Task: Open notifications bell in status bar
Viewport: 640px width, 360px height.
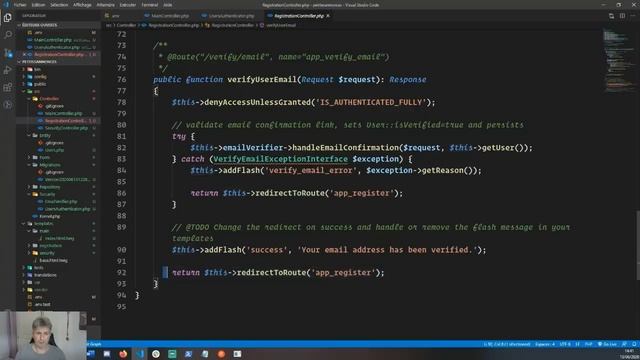Action: [634, 344]
